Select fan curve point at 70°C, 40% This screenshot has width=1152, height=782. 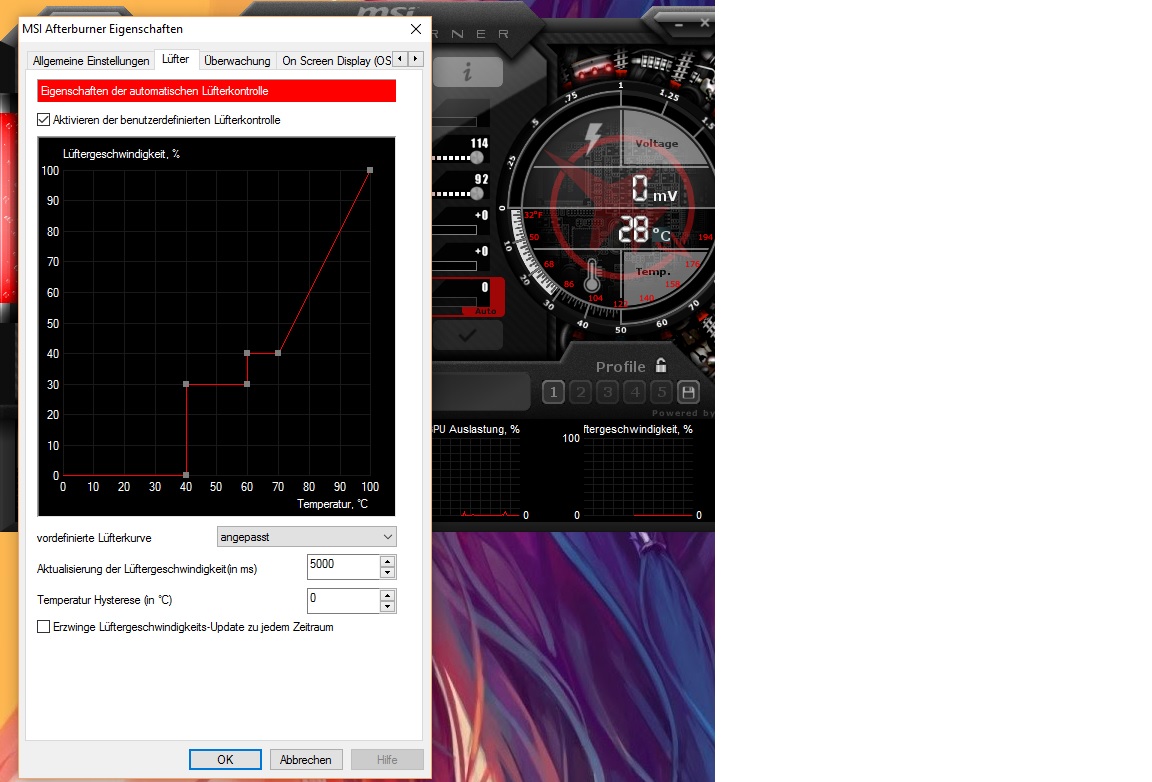(278, 354)
